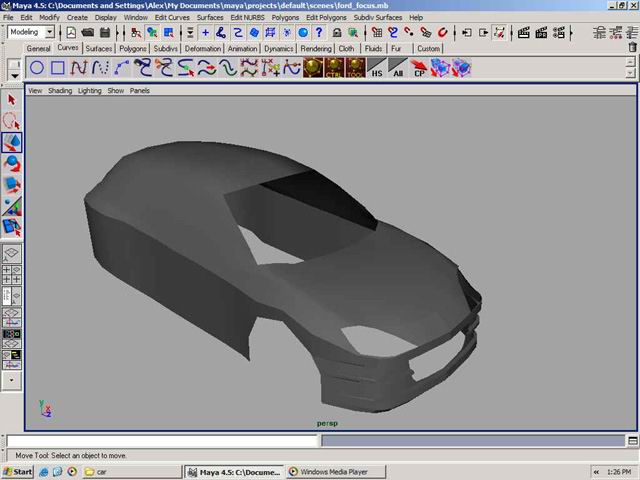Image resolution: width=640 pixels, height=480 pixels.
Task: Toggle the magnet snap icon in status line
Action: point(441,32)
